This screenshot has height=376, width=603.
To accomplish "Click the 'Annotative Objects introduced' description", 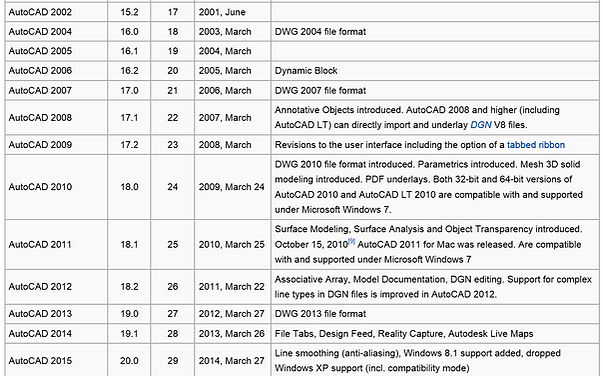I will 417,118.
